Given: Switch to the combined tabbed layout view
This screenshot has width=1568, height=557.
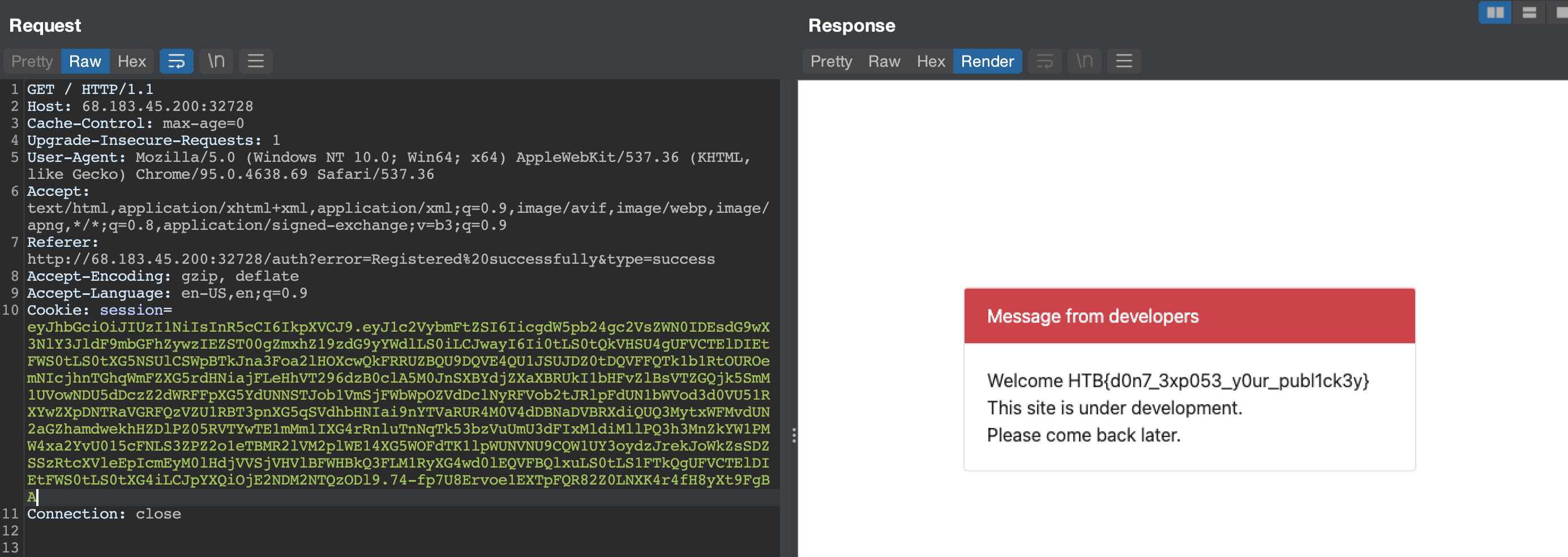Looking at the screenshot, I should [1560, 12].
